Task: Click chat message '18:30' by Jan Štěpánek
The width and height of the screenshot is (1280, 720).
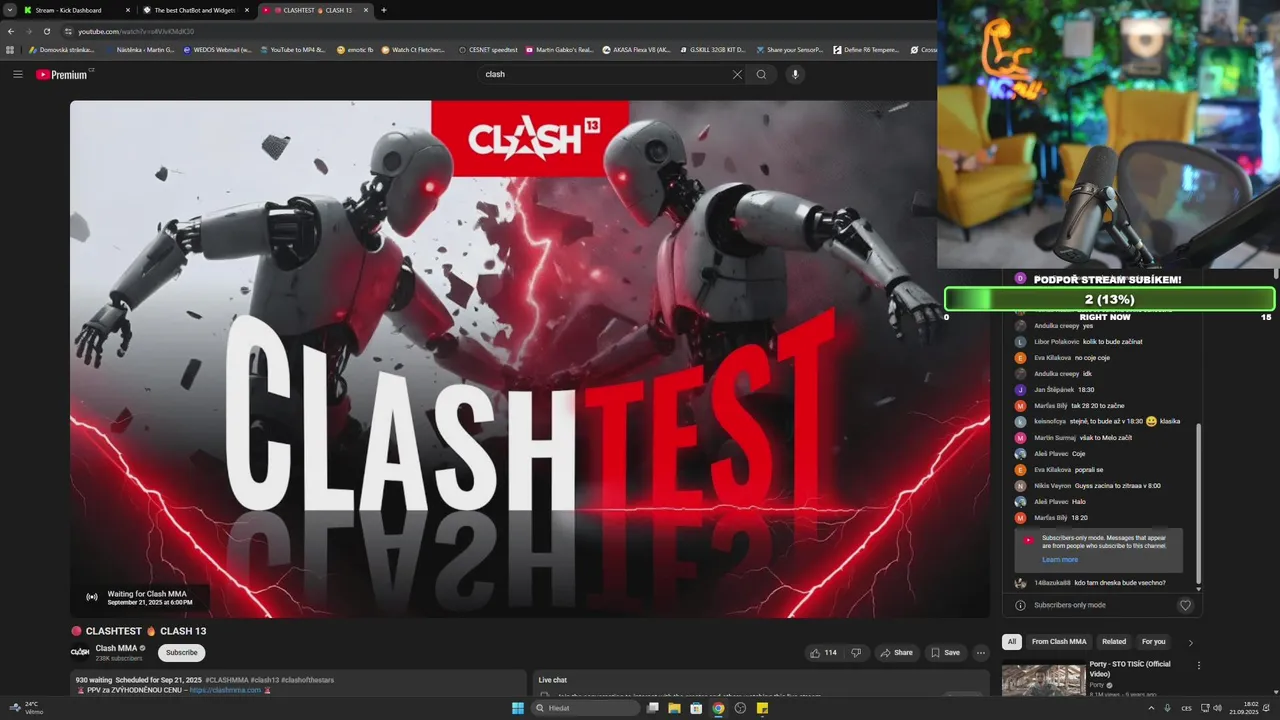Action: pyautogui.click(x=1087, y=389)
